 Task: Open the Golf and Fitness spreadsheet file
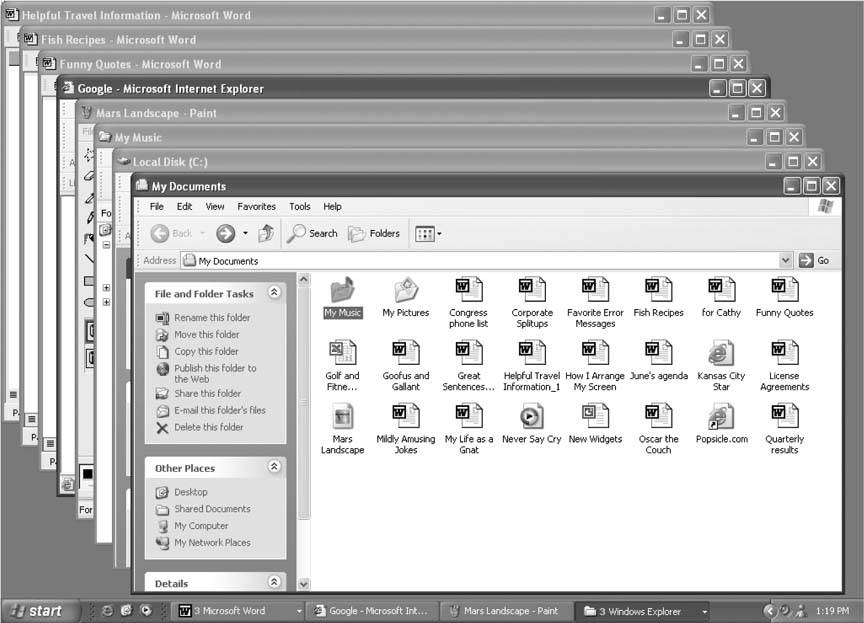[342, 354]
